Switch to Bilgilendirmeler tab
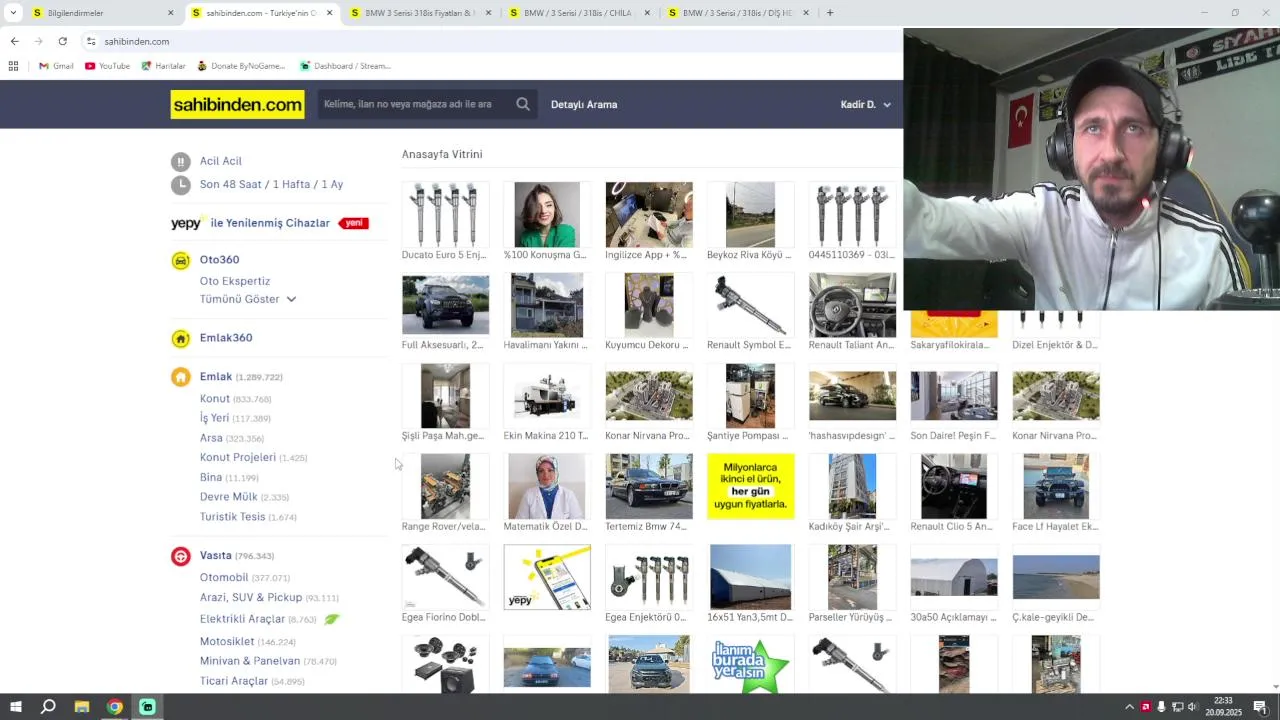Viewport: 1280px width, 720px height. (x=100, y=13)
